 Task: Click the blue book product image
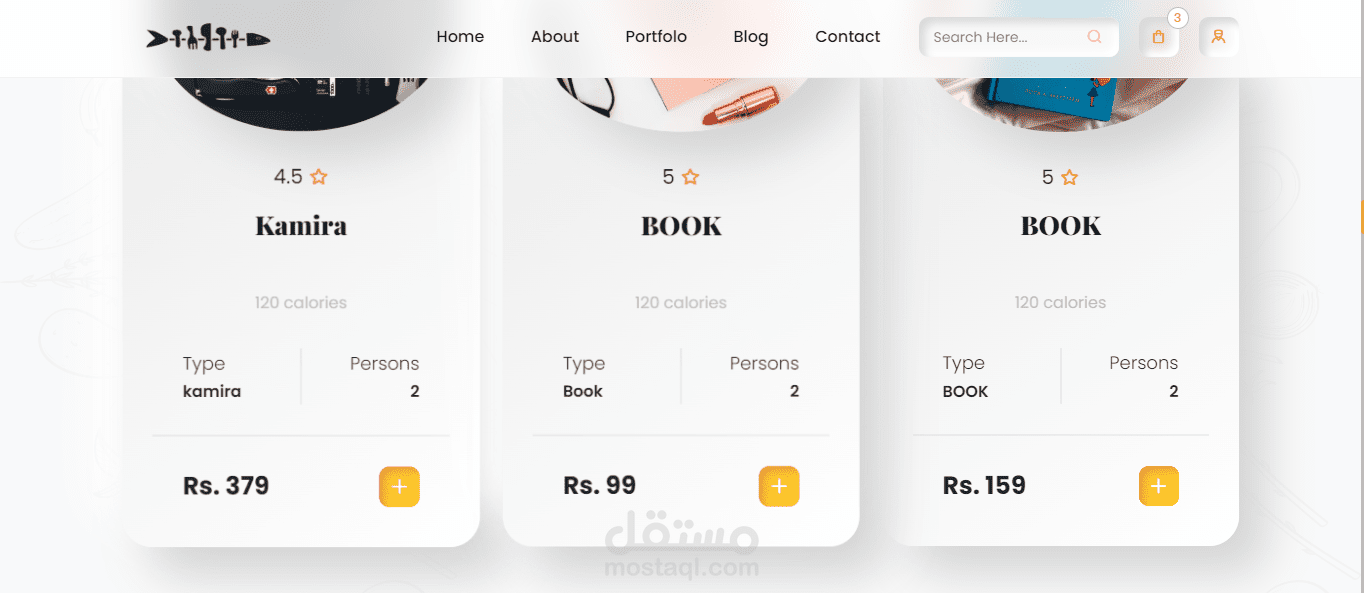pos(1060,104)
